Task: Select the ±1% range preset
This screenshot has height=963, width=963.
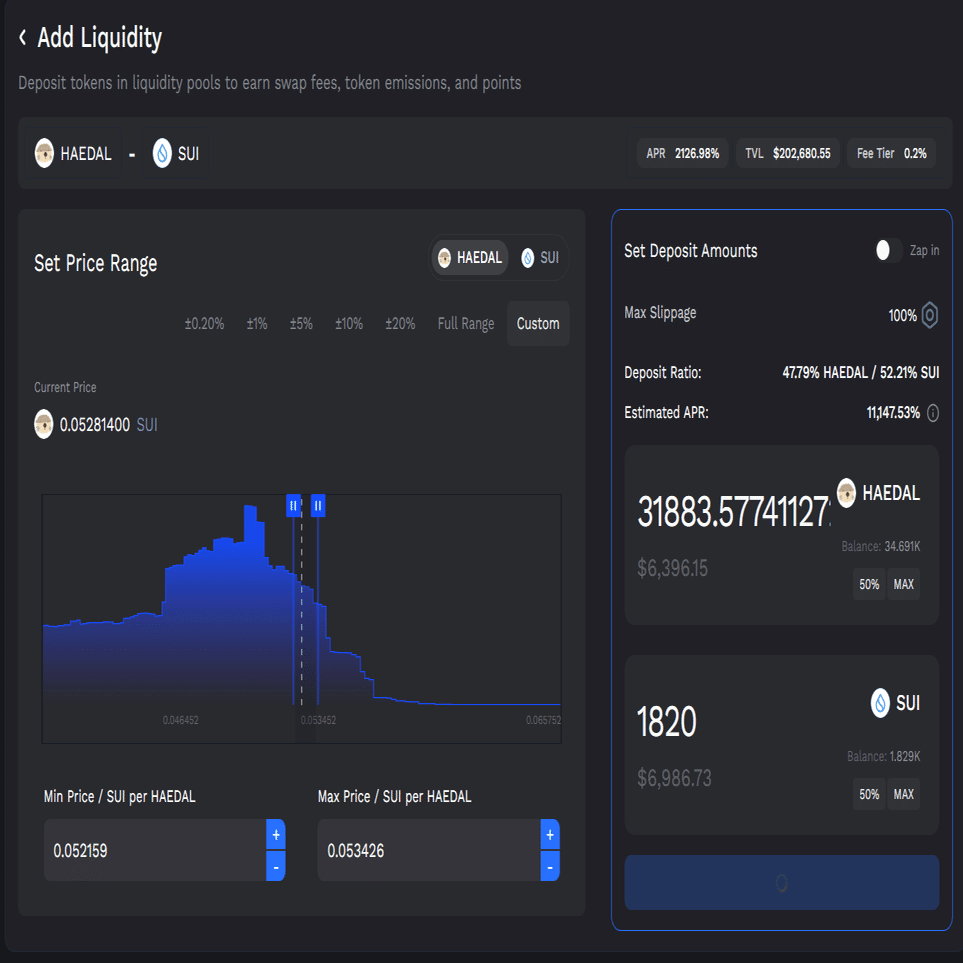Action: click(x=257, y=324)
